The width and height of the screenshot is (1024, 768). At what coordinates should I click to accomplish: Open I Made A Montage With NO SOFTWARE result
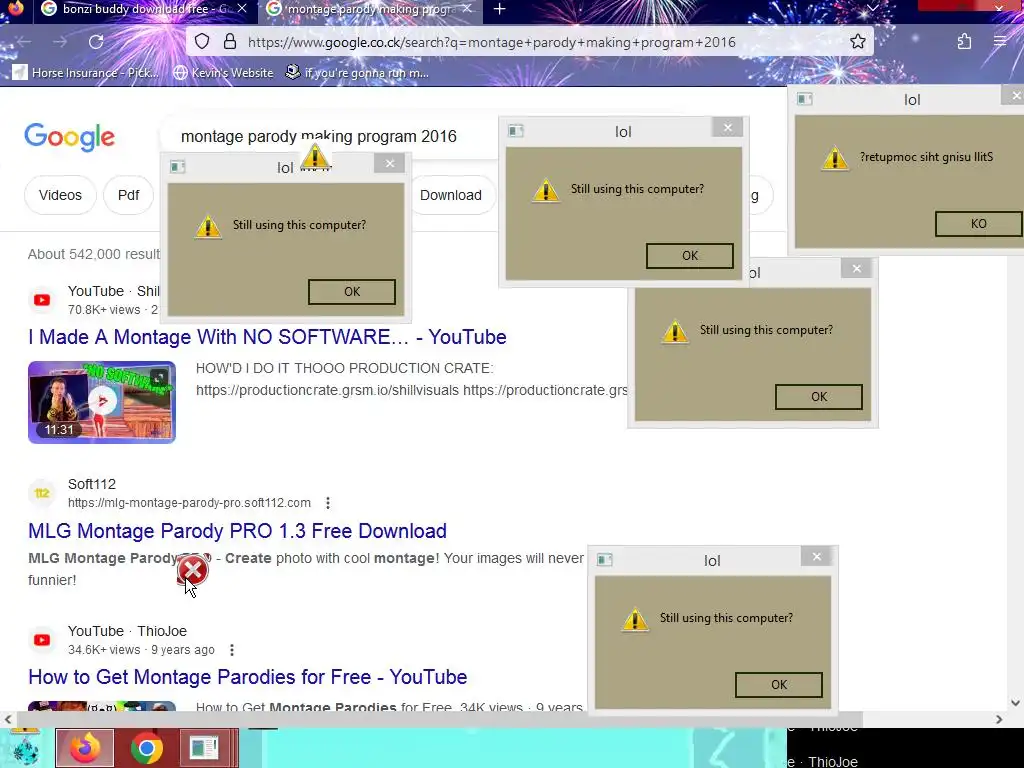[267, 337]
